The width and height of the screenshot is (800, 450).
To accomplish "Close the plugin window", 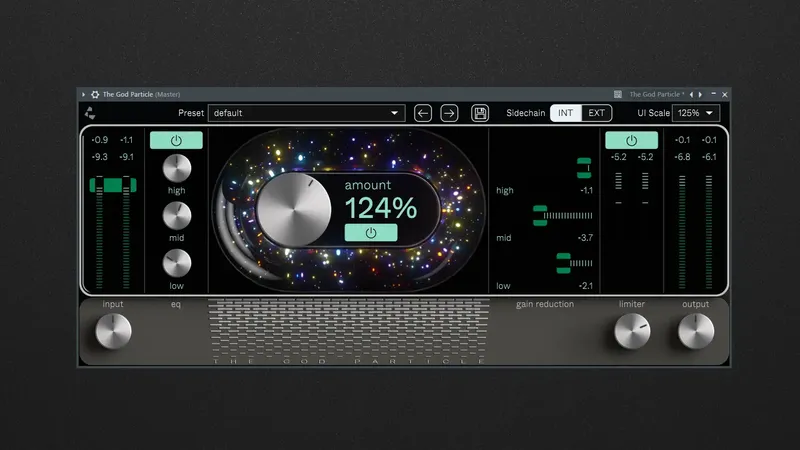I will pyautogui.click(x=724, y=94).
